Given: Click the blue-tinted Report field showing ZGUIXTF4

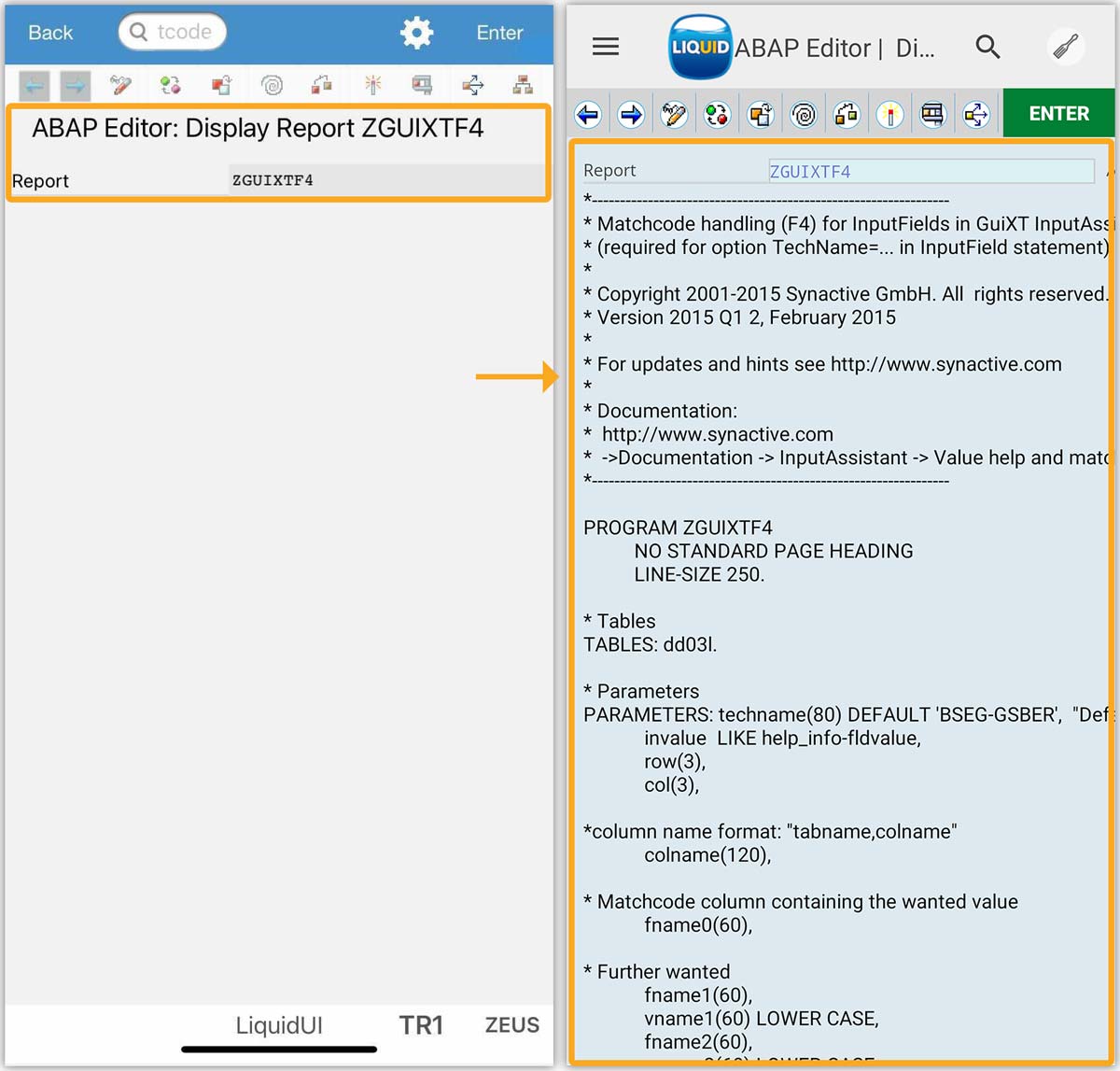Looking at the screenshot, I should [x=931, y=171].
